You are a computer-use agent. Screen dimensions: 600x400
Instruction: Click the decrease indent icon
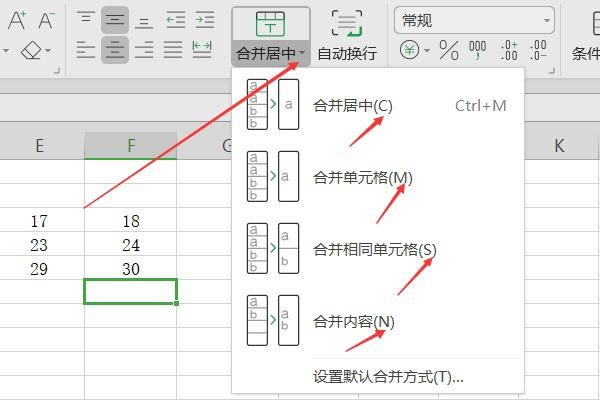[175, 18]
